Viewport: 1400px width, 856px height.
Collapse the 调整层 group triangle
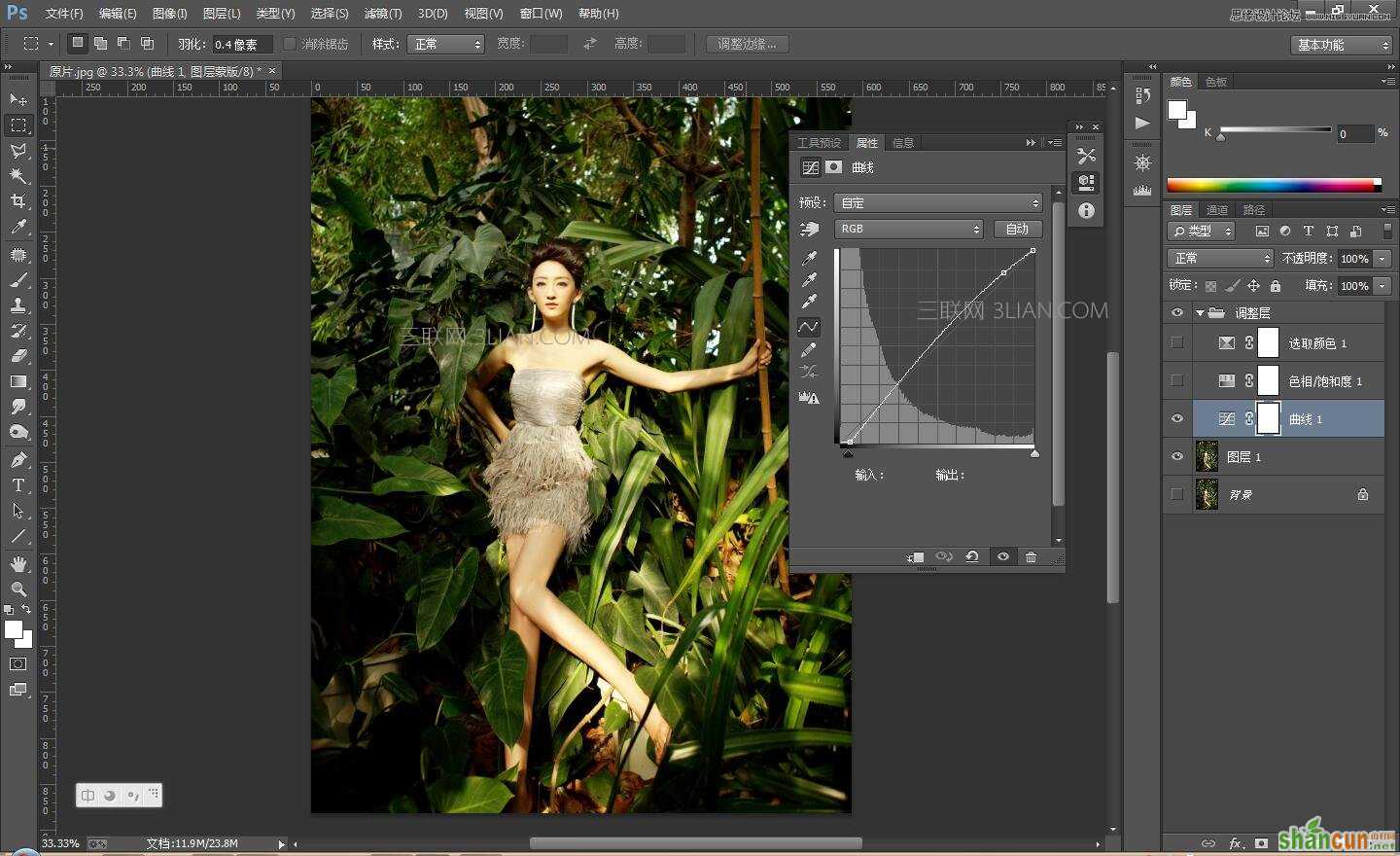1201,313
